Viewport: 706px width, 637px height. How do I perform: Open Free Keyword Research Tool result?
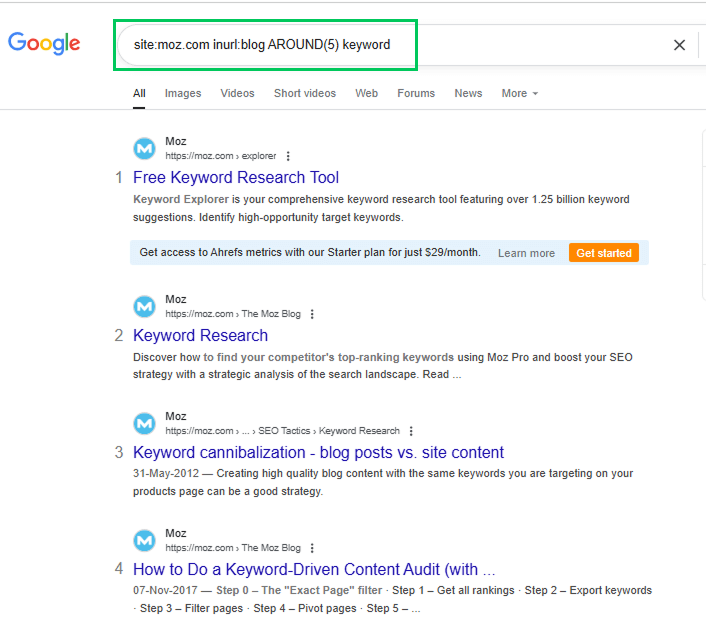[x=236, y=177]
